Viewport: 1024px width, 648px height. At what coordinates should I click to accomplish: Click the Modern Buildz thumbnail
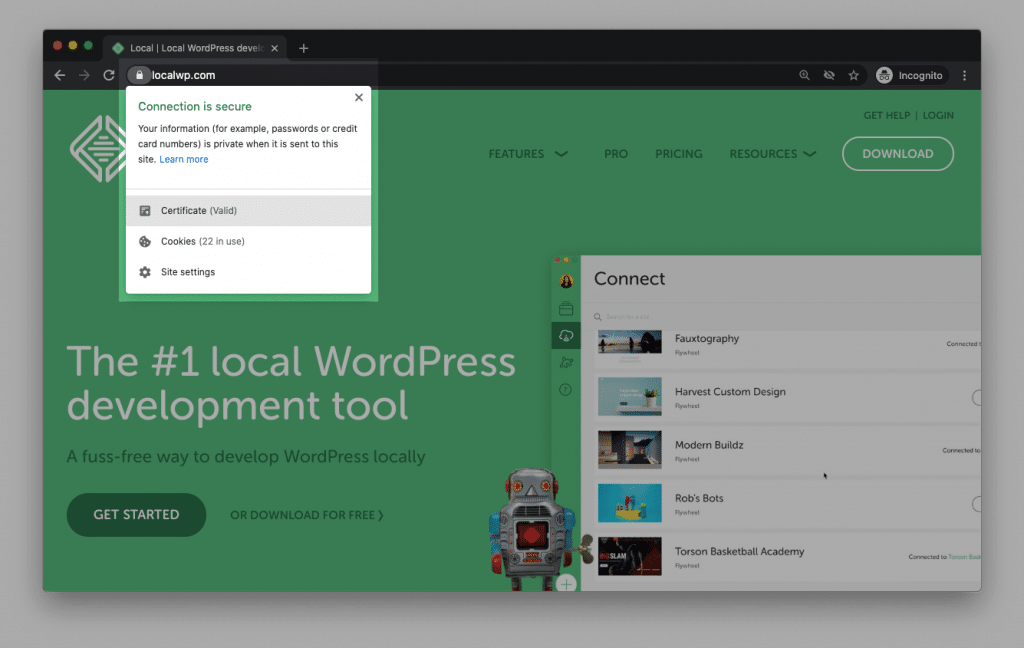coord(630,449)
